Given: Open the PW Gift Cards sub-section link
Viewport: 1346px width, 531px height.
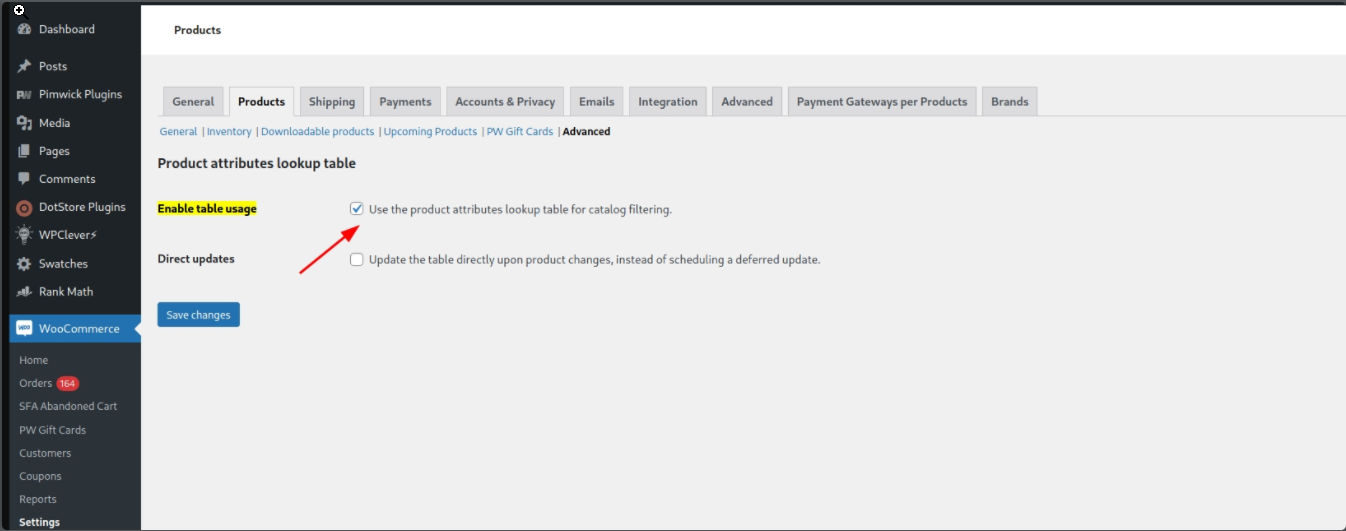Looking at the screenshot, I should coord(520,131).
